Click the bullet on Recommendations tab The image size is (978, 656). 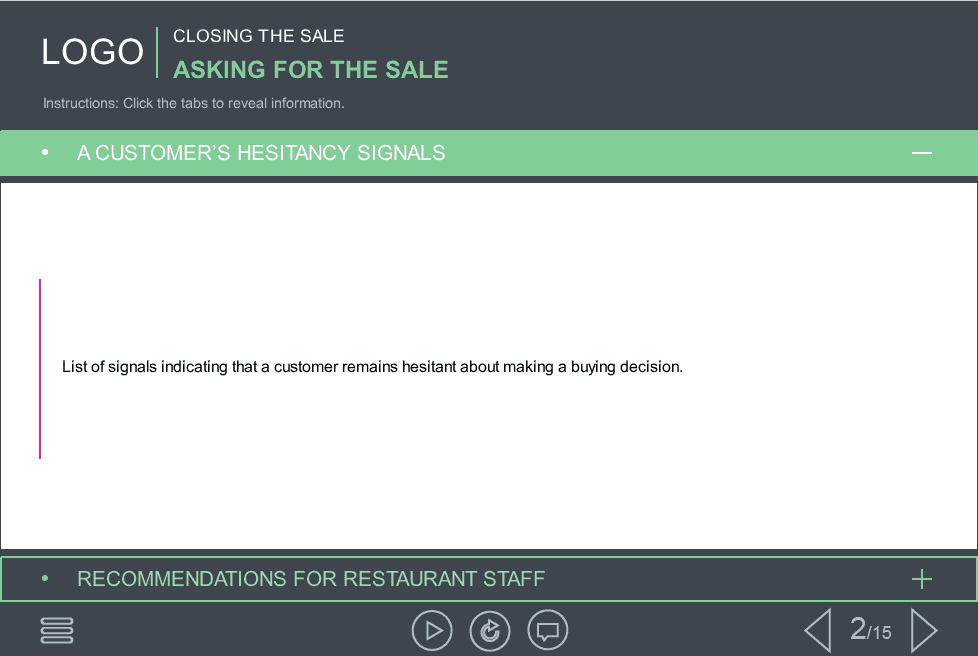point(45,579)
